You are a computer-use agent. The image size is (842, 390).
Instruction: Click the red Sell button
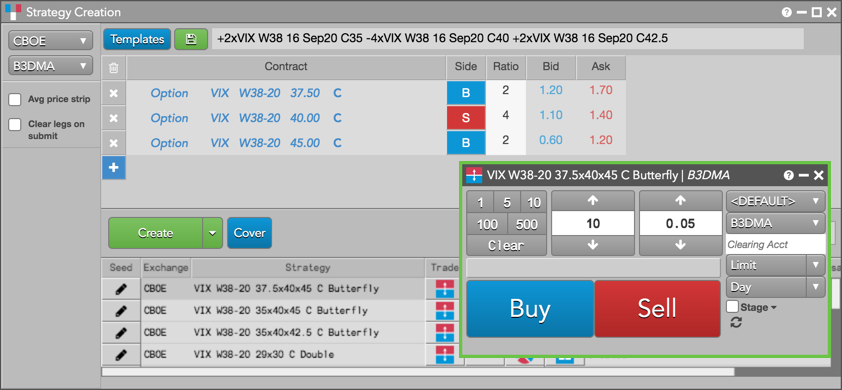click(x=657, y=309)
